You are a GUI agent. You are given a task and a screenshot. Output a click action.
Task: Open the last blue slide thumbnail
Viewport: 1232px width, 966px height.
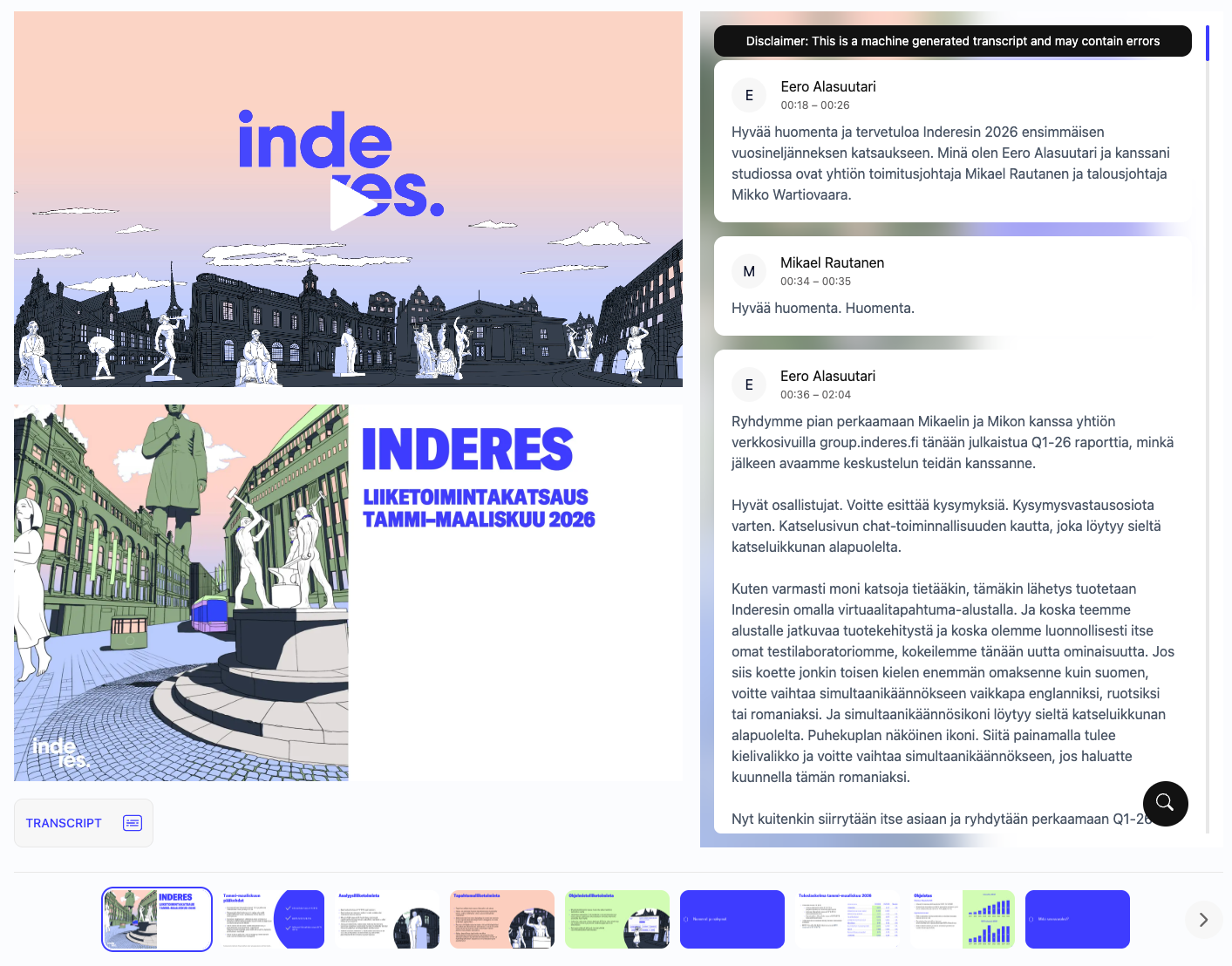point(1078,919)
